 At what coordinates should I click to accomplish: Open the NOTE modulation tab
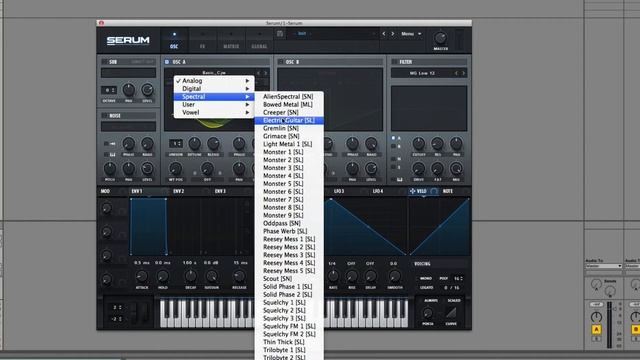point(448,191)
